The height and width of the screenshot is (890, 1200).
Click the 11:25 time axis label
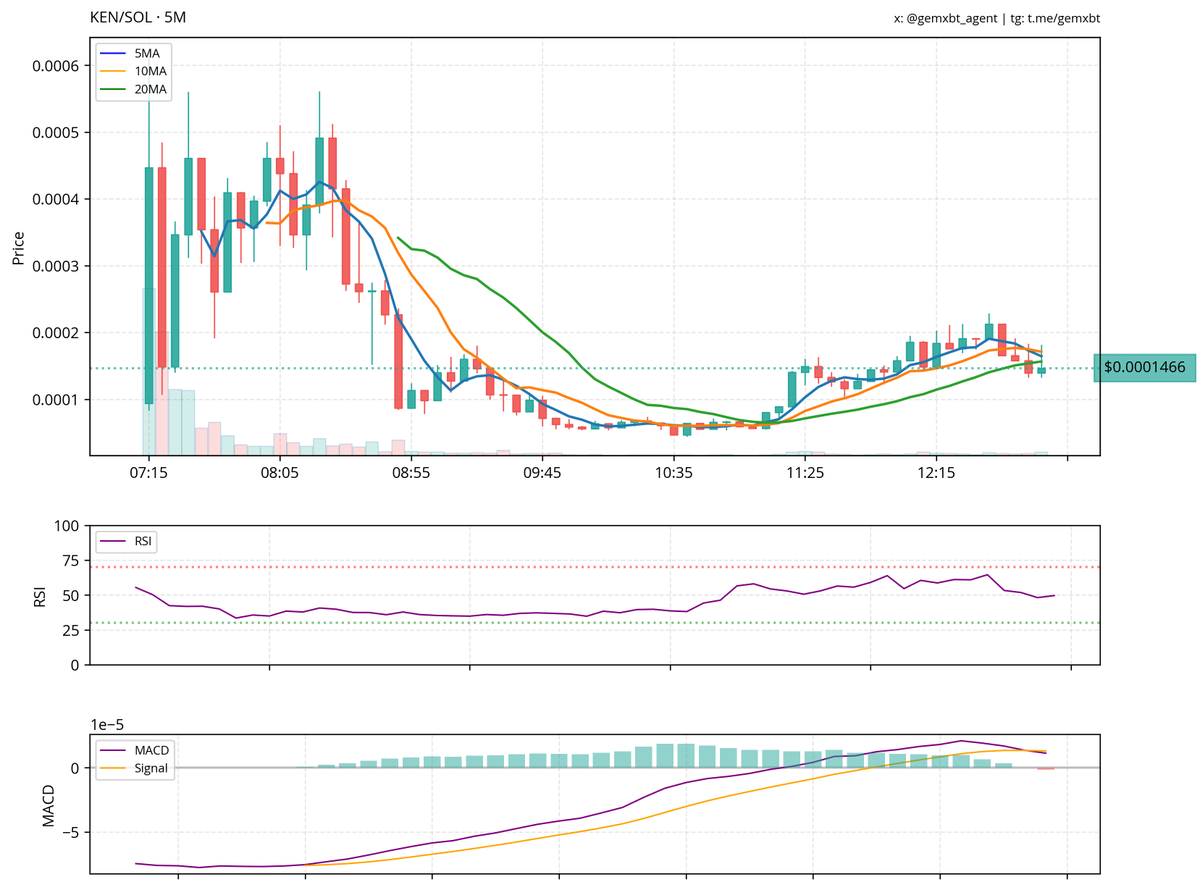(805, 473)
